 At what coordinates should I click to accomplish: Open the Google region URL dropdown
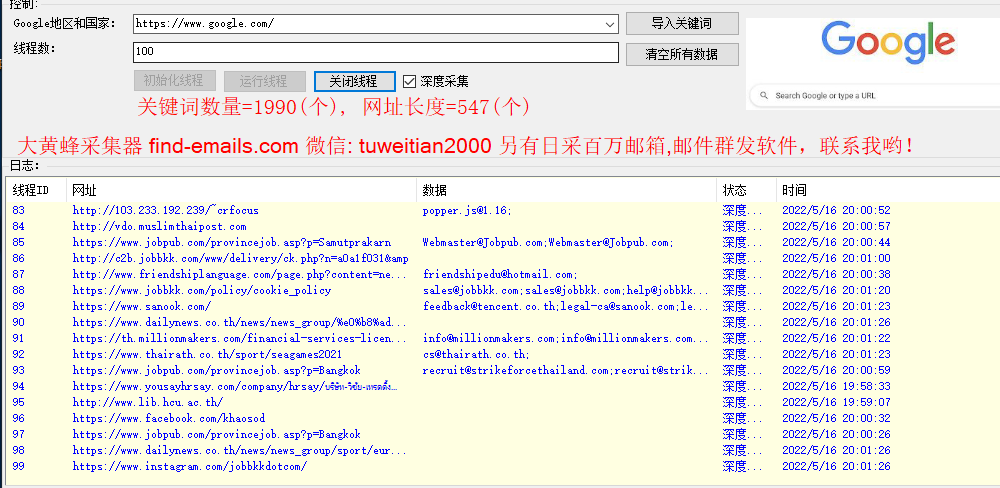tap(610, 24)
